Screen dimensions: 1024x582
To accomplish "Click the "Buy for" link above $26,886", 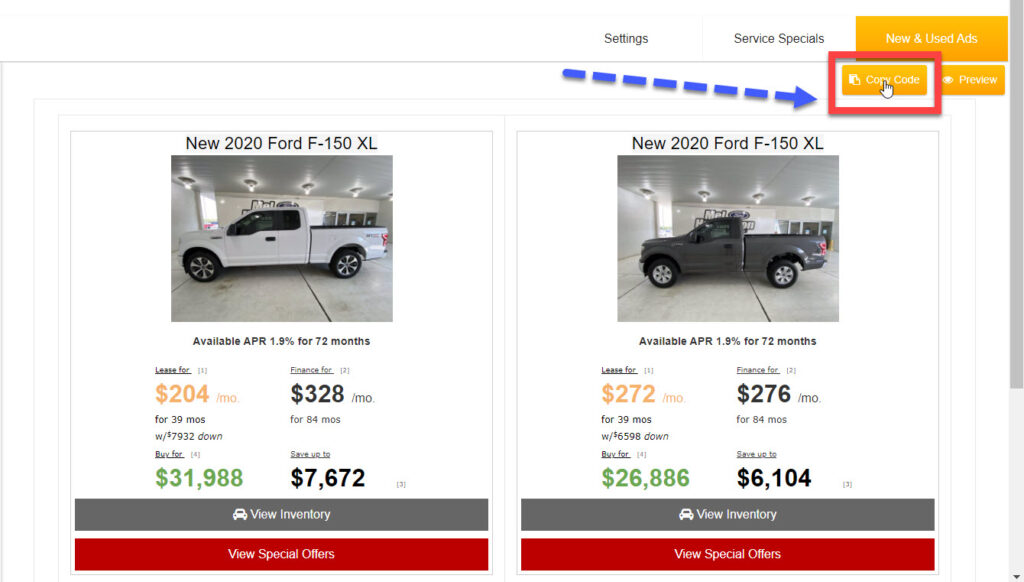I will [615, 454].
